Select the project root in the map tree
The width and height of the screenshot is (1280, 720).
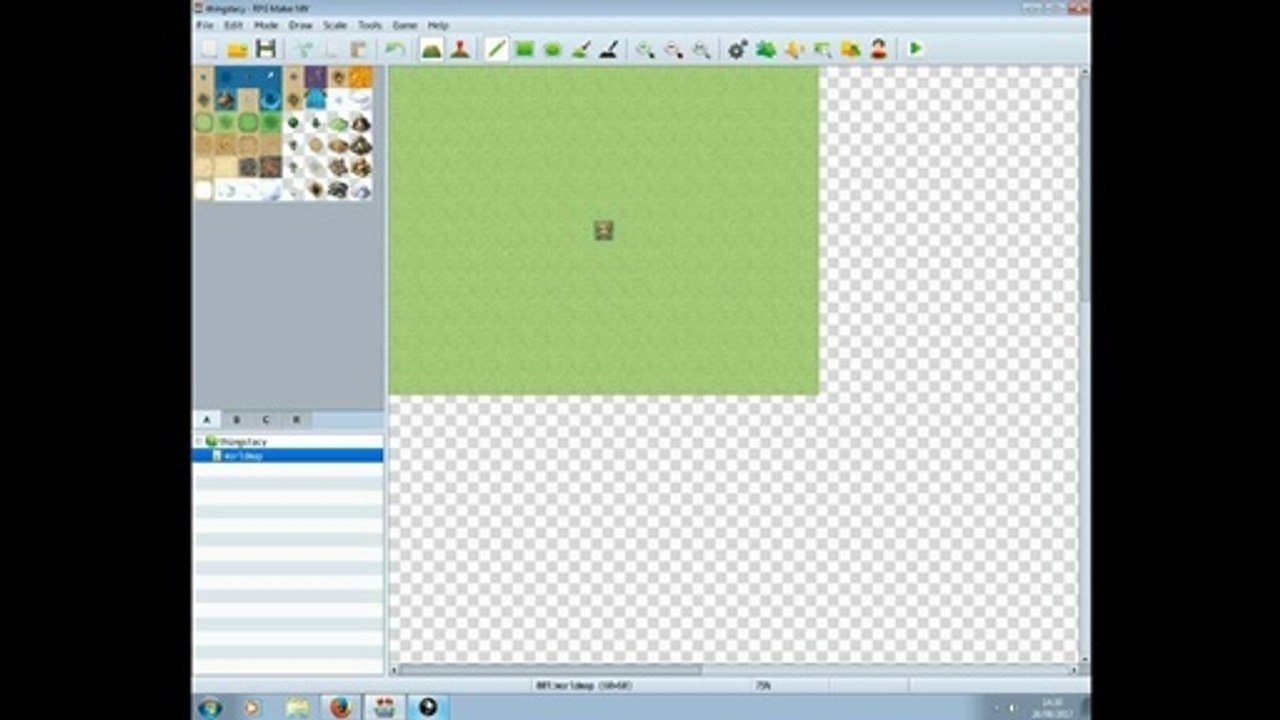click(x=243, y=441)
